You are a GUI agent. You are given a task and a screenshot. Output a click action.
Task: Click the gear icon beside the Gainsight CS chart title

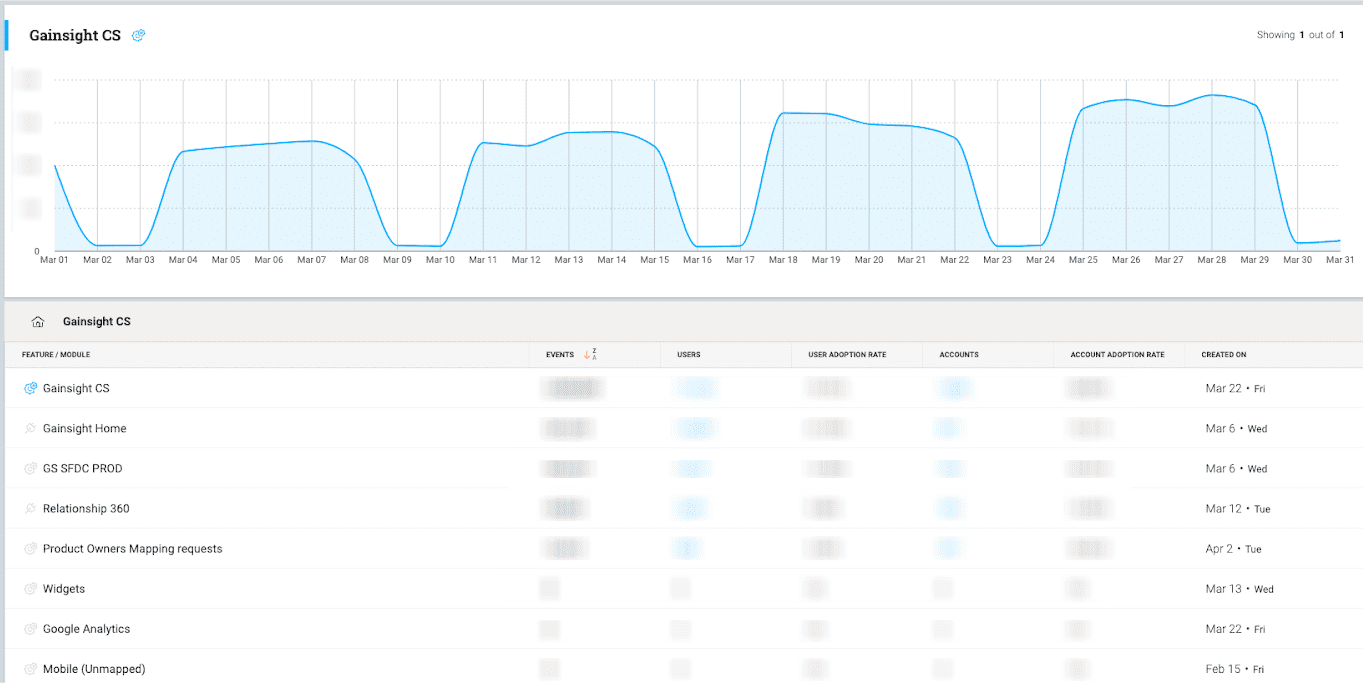coord(139,35)
